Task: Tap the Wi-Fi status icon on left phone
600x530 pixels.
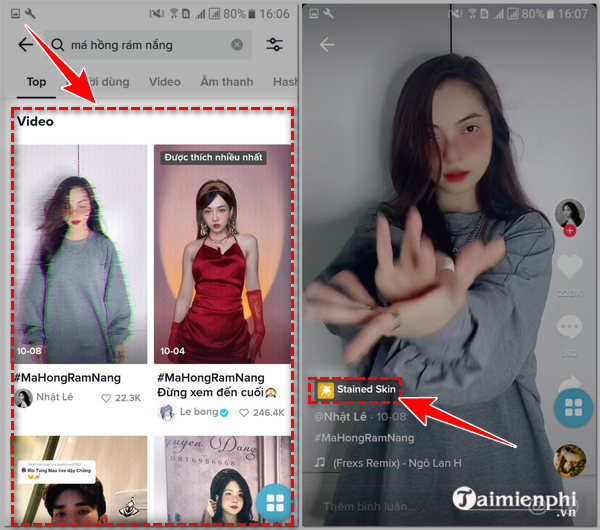Action: pos(174,14)
